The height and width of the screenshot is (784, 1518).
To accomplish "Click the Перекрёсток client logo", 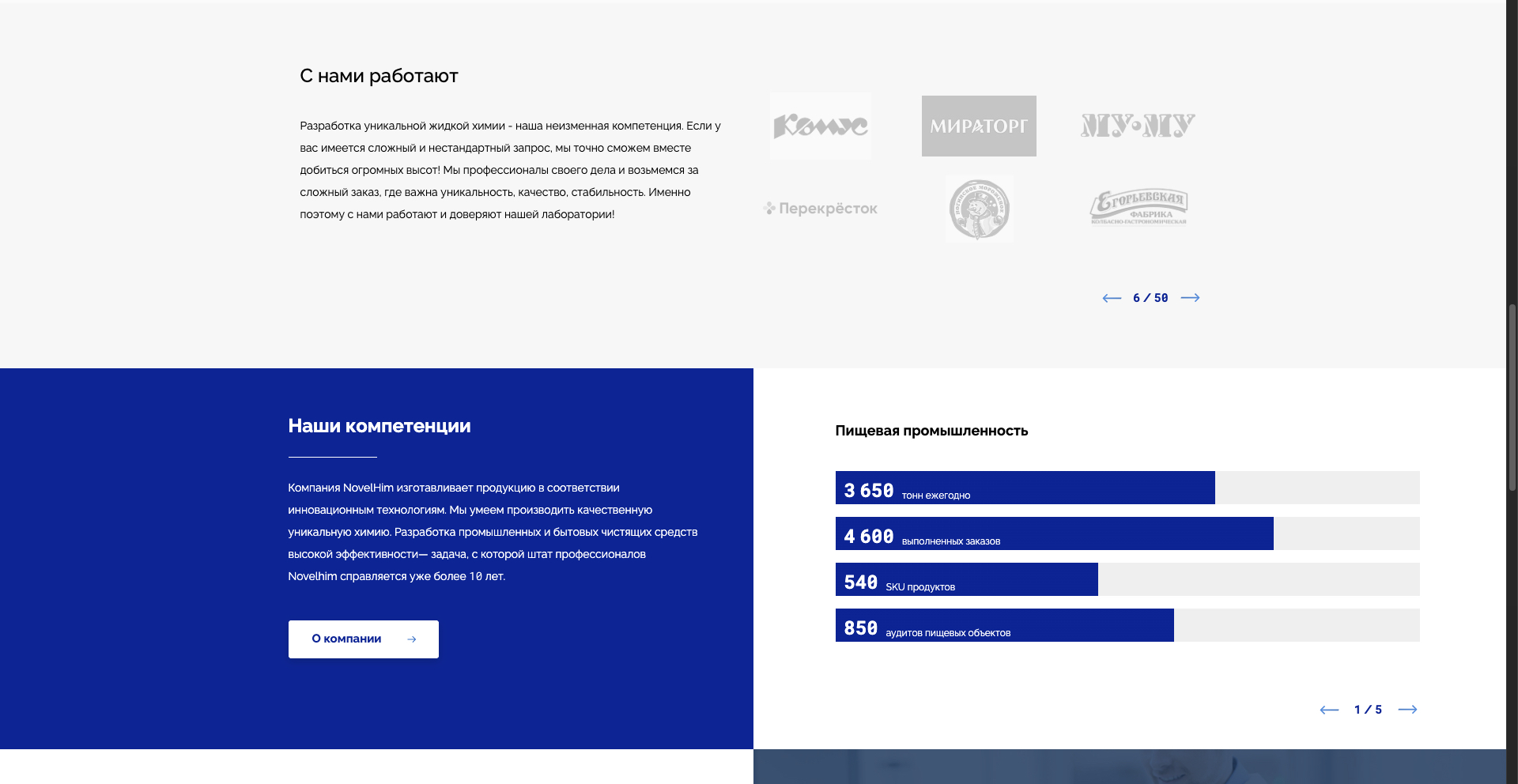I will coord(821,209).
